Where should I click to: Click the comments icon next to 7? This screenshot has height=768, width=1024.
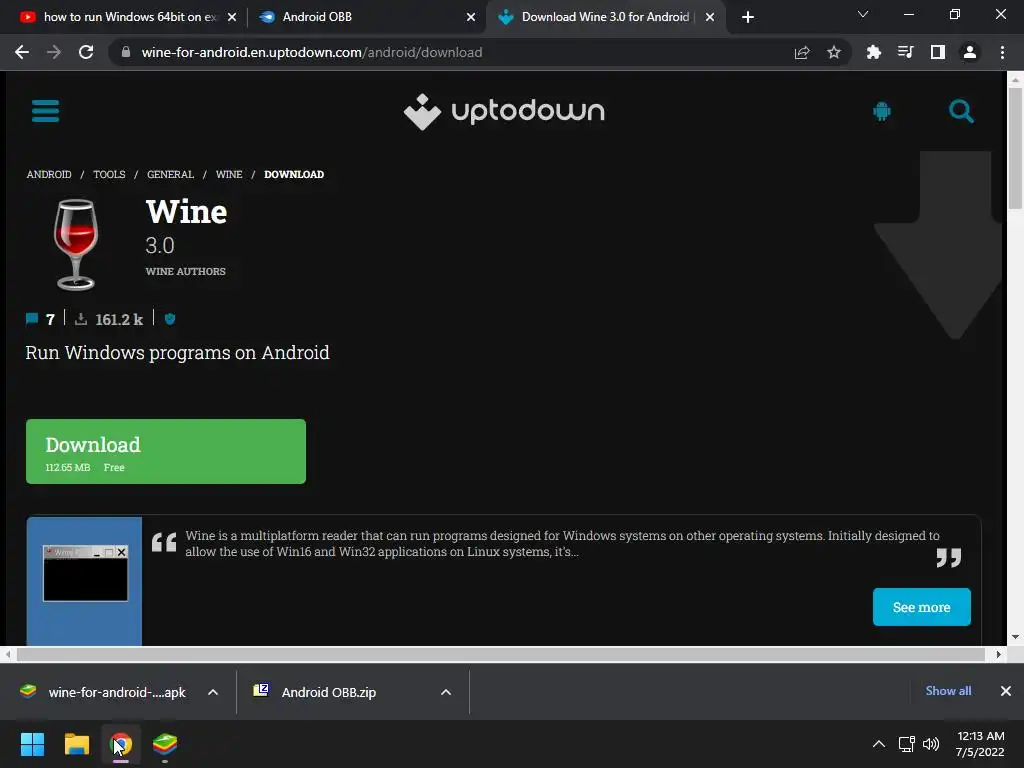pyautogui.click(x=32, y=319)
